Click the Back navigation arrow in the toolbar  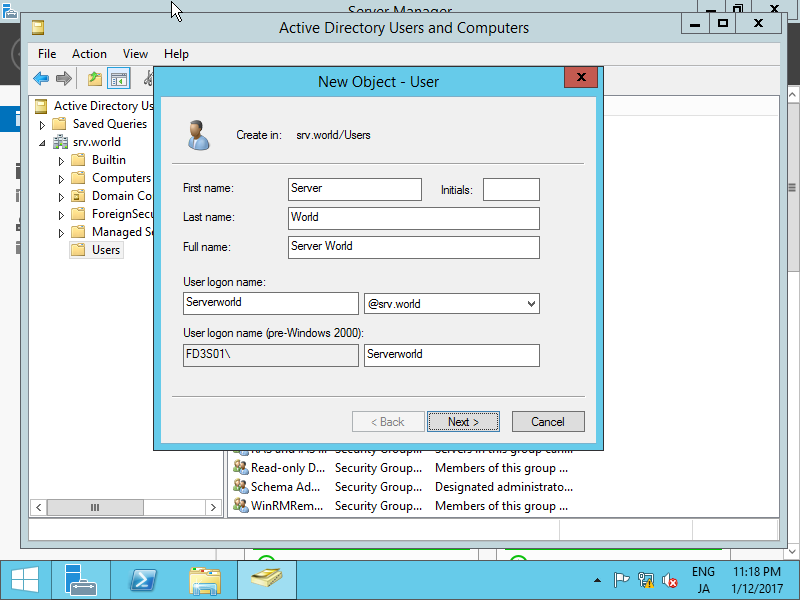coord(41,78)
